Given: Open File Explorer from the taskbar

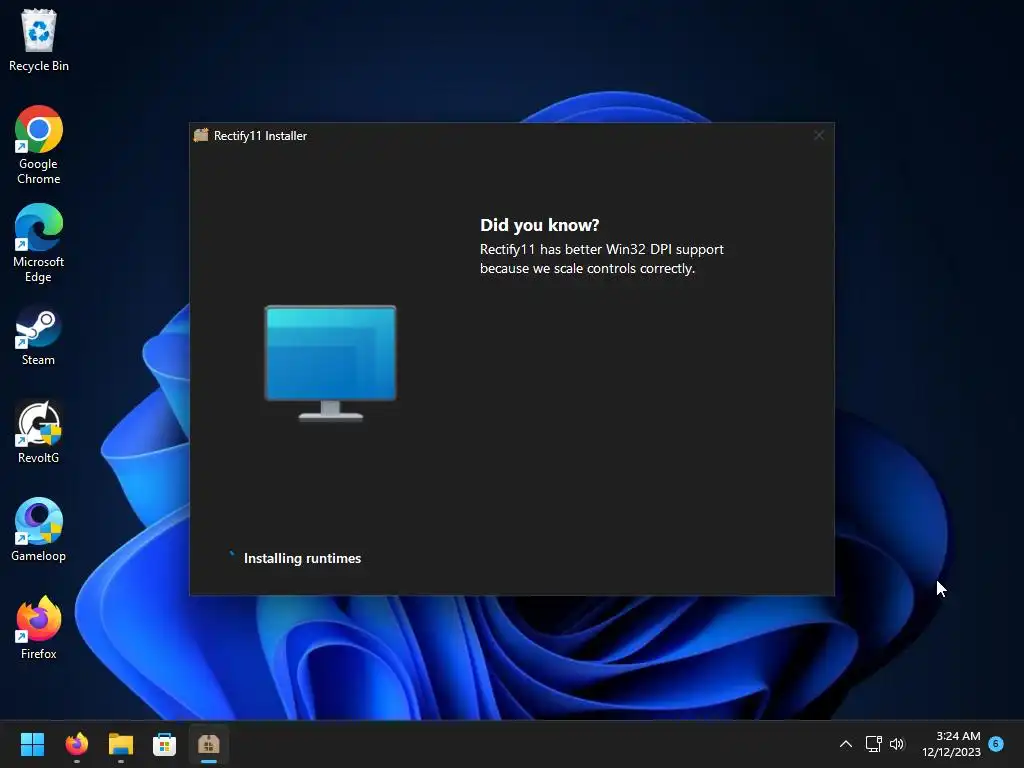Looking at the screenshot, I should tap(121, 744).
